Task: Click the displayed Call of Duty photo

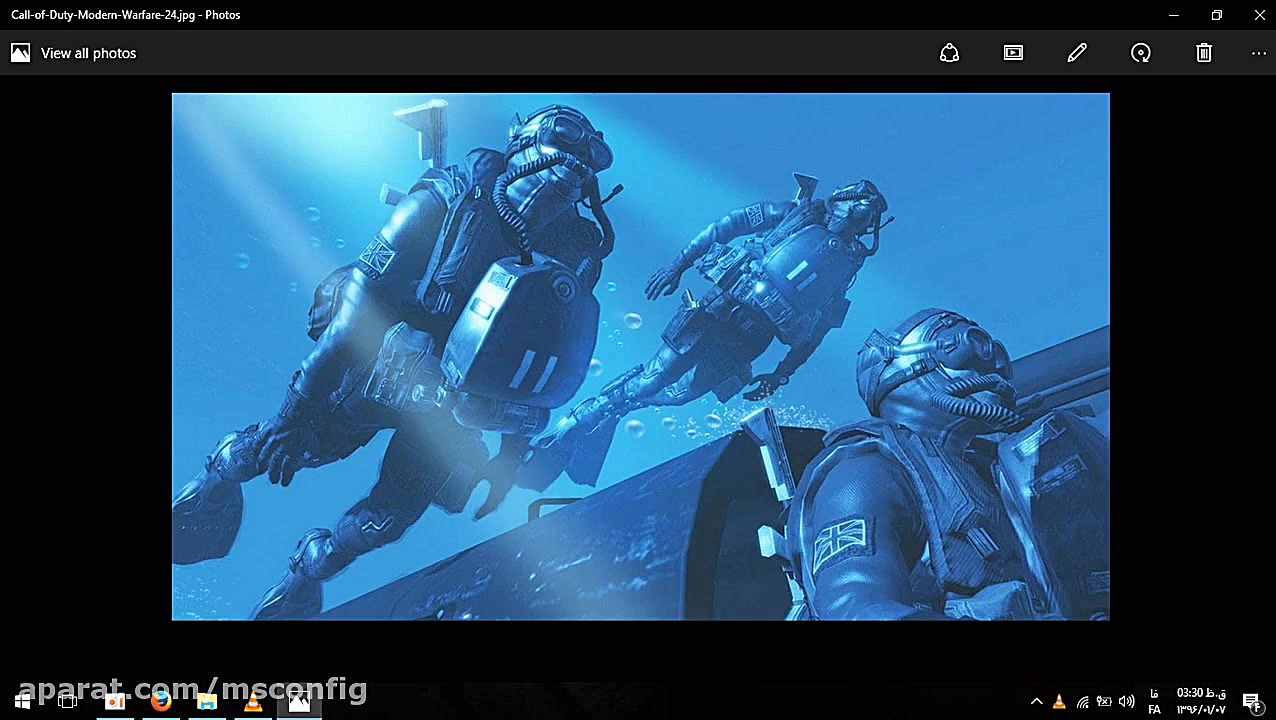Action: (640, 356)
